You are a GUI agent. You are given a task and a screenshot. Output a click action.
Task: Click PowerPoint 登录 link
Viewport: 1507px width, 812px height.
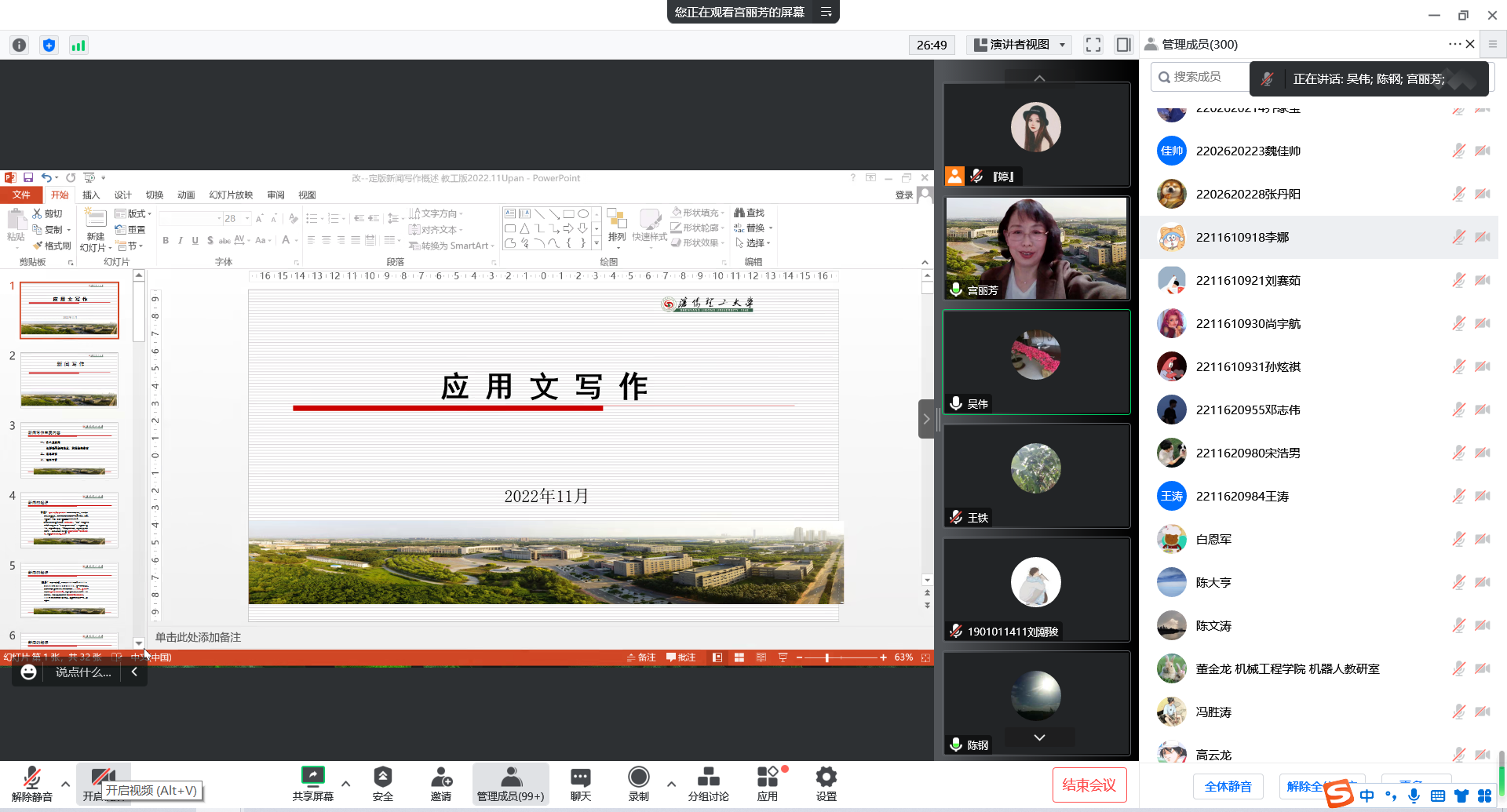[x=904, y=195]
